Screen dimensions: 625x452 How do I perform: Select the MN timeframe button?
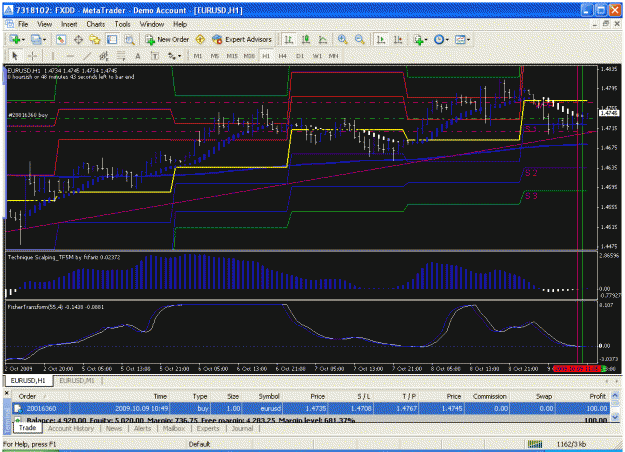pyautogui.click(x=334, y=56)
